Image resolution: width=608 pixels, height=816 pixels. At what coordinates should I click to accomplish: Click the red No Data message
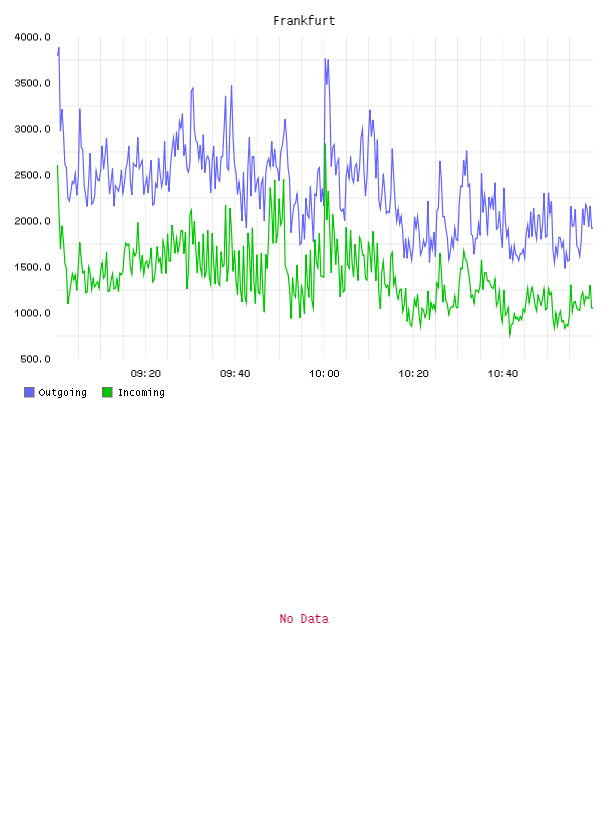click(304, 619)
